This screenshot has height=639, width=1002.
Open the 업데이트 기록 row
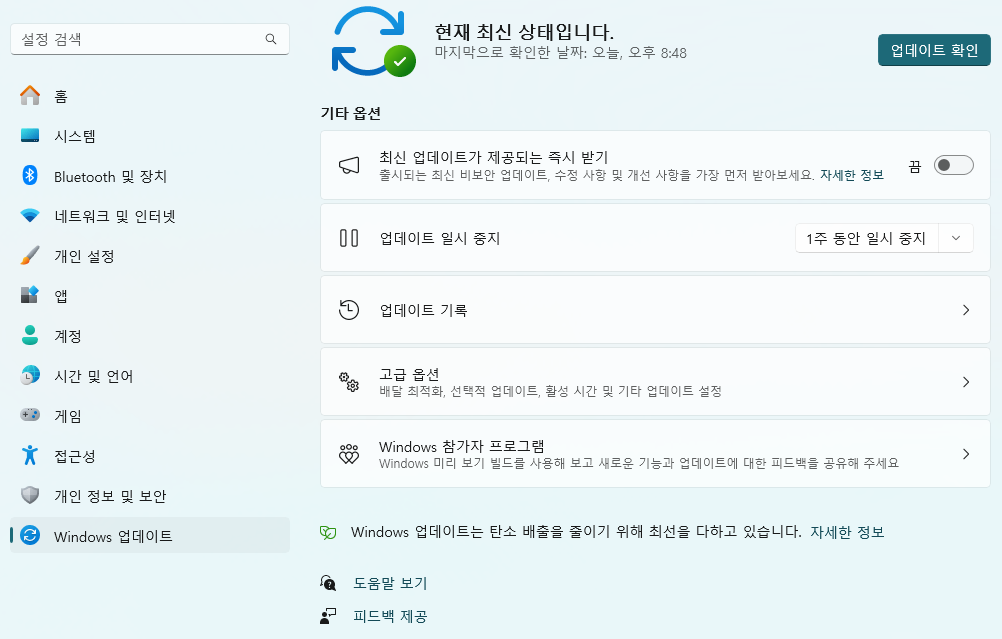655,310
